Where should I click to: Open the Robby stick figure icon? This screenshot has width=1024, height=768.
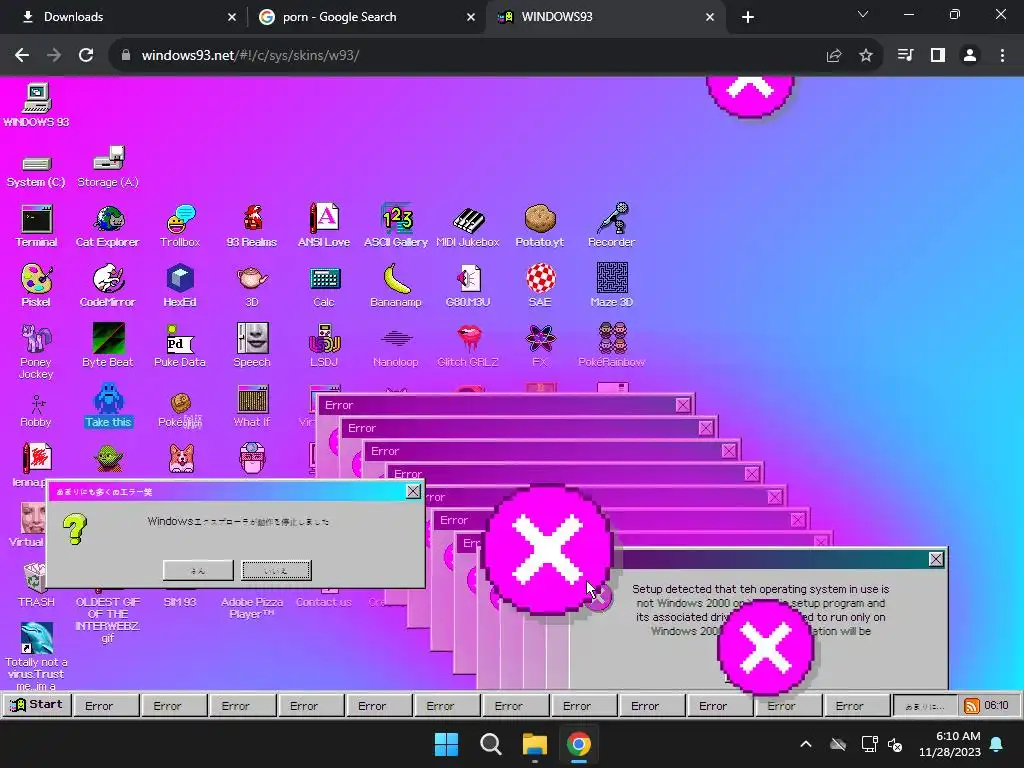click(x=36, y=411)
